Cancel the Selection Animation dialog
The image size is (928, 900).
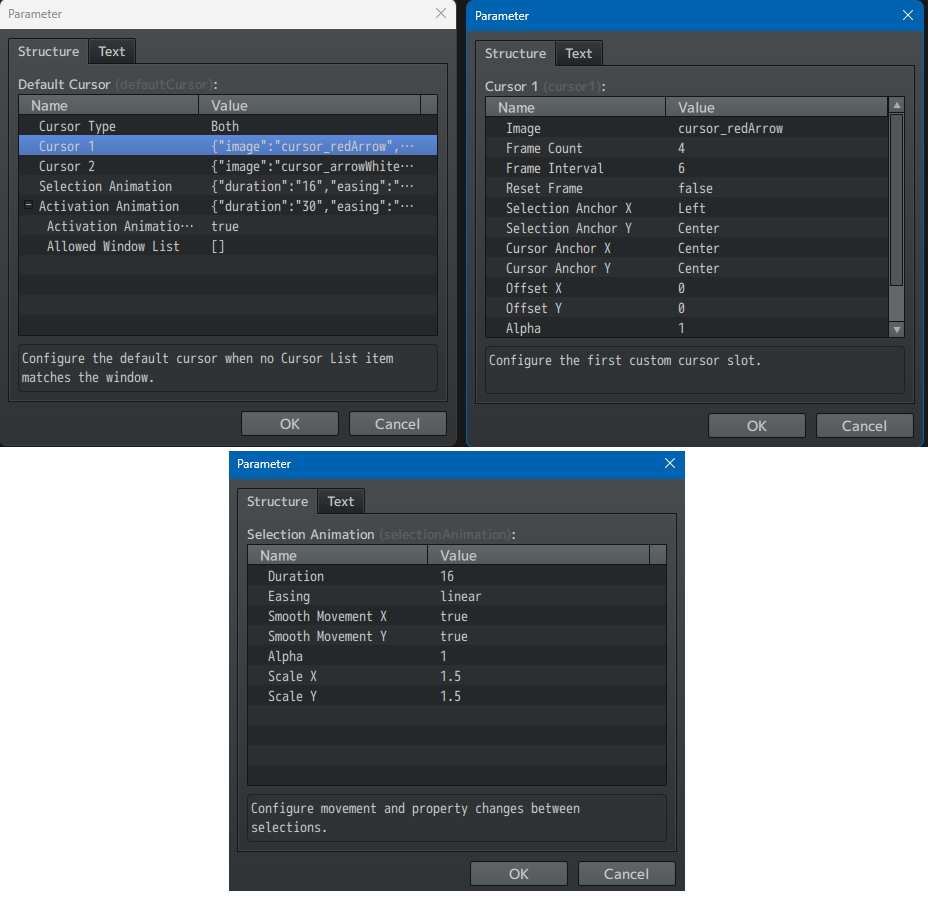coord(627,873)
